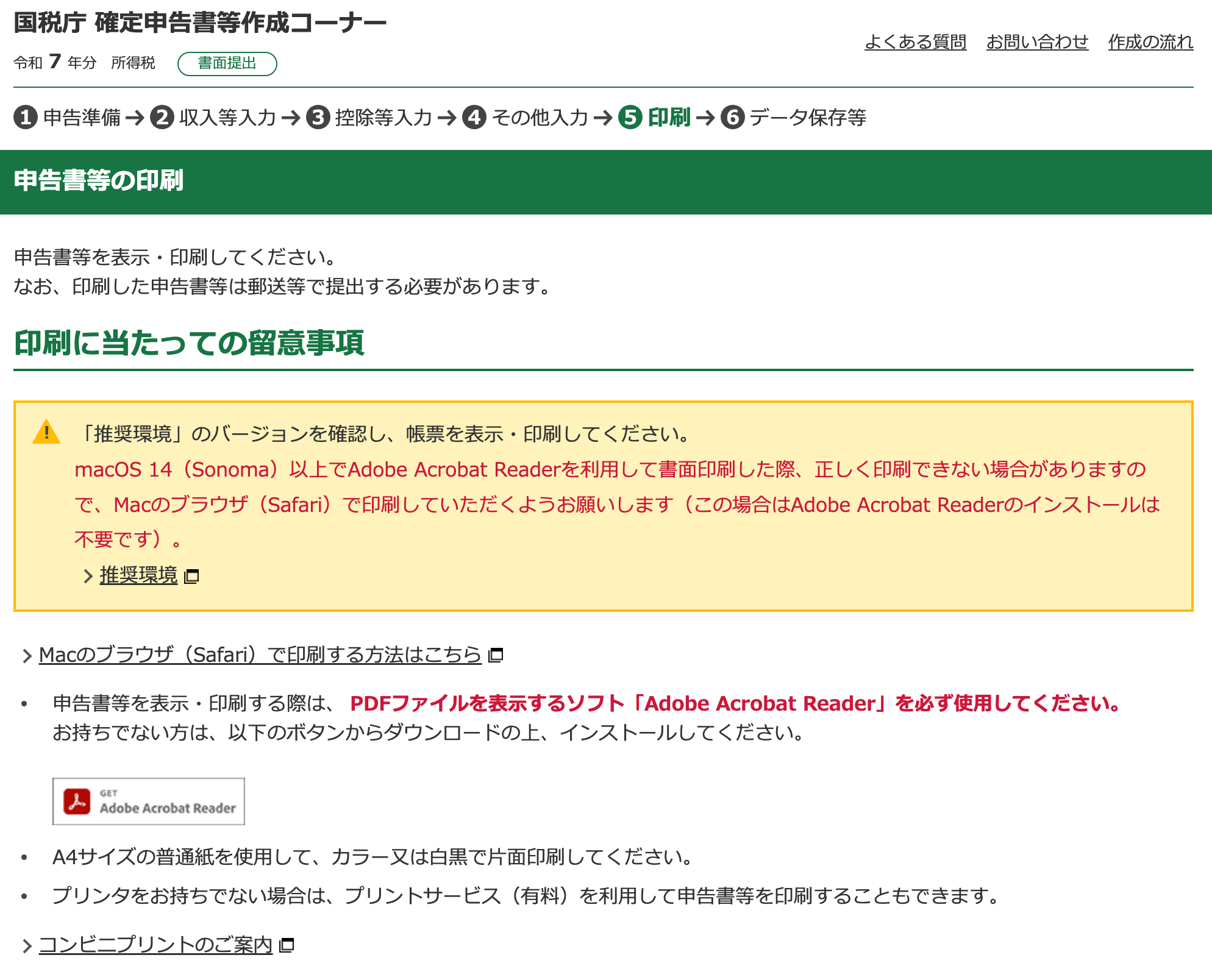Click the step 2 circle icon 収入等入力
Viewport: 1212px width, 980px height.
pos(162,117)
